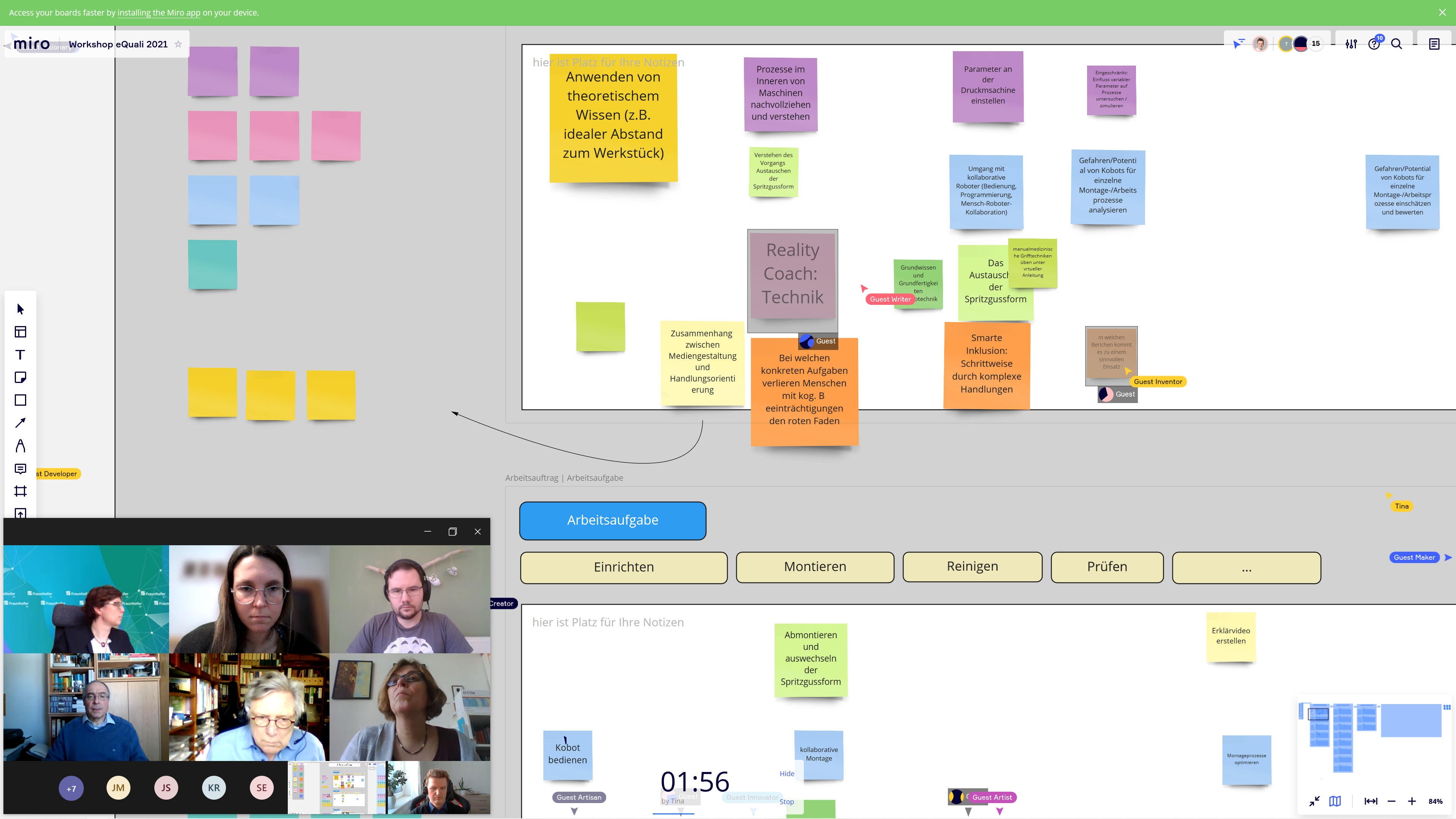Select the Text tool in left toolbar

pyautogui.click(x=20, y=355)
